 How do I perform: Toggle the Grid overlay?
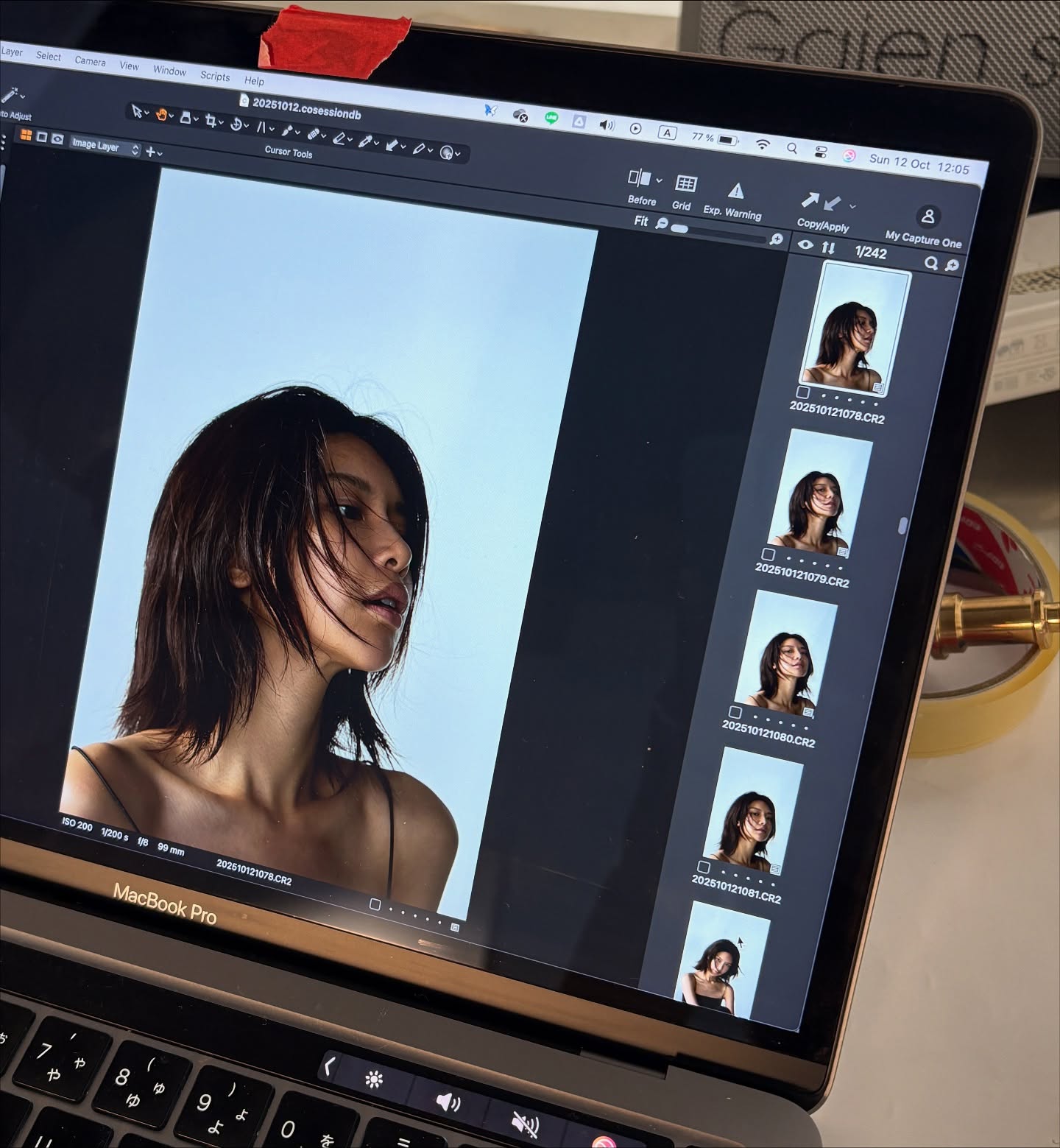685,183
